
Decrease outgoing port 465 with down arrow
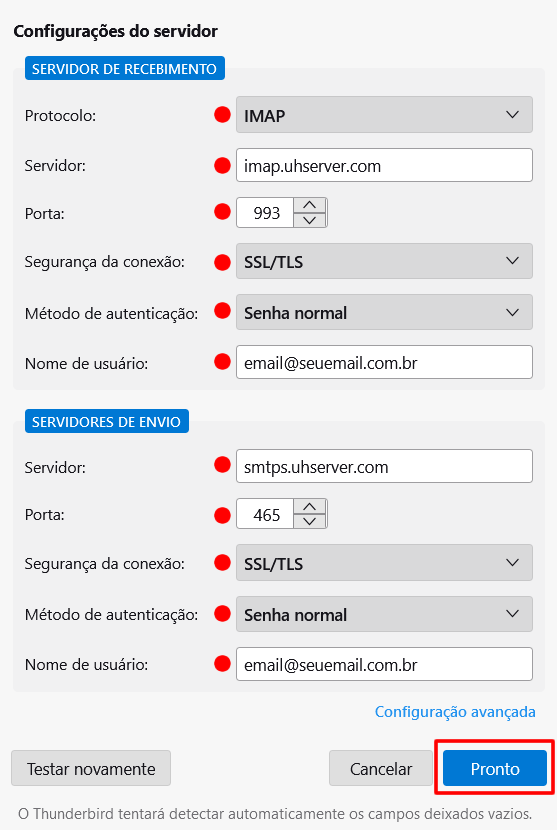310,521
